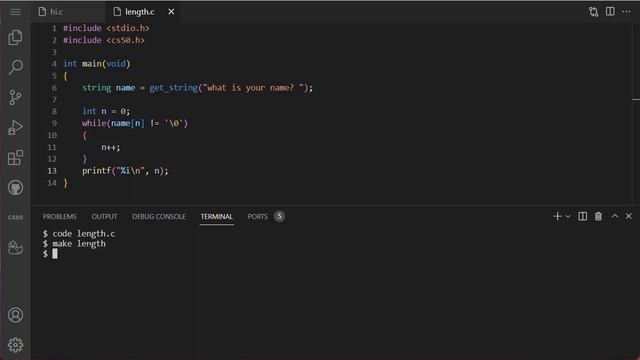Open the Accounts menu icon
This screenshot has height=360, width=640.
coord(16,315)
